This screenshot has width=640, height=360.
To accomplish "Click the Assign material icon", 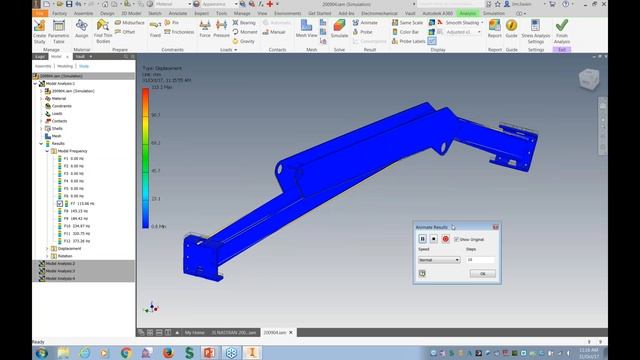I will tap(81, 29).
